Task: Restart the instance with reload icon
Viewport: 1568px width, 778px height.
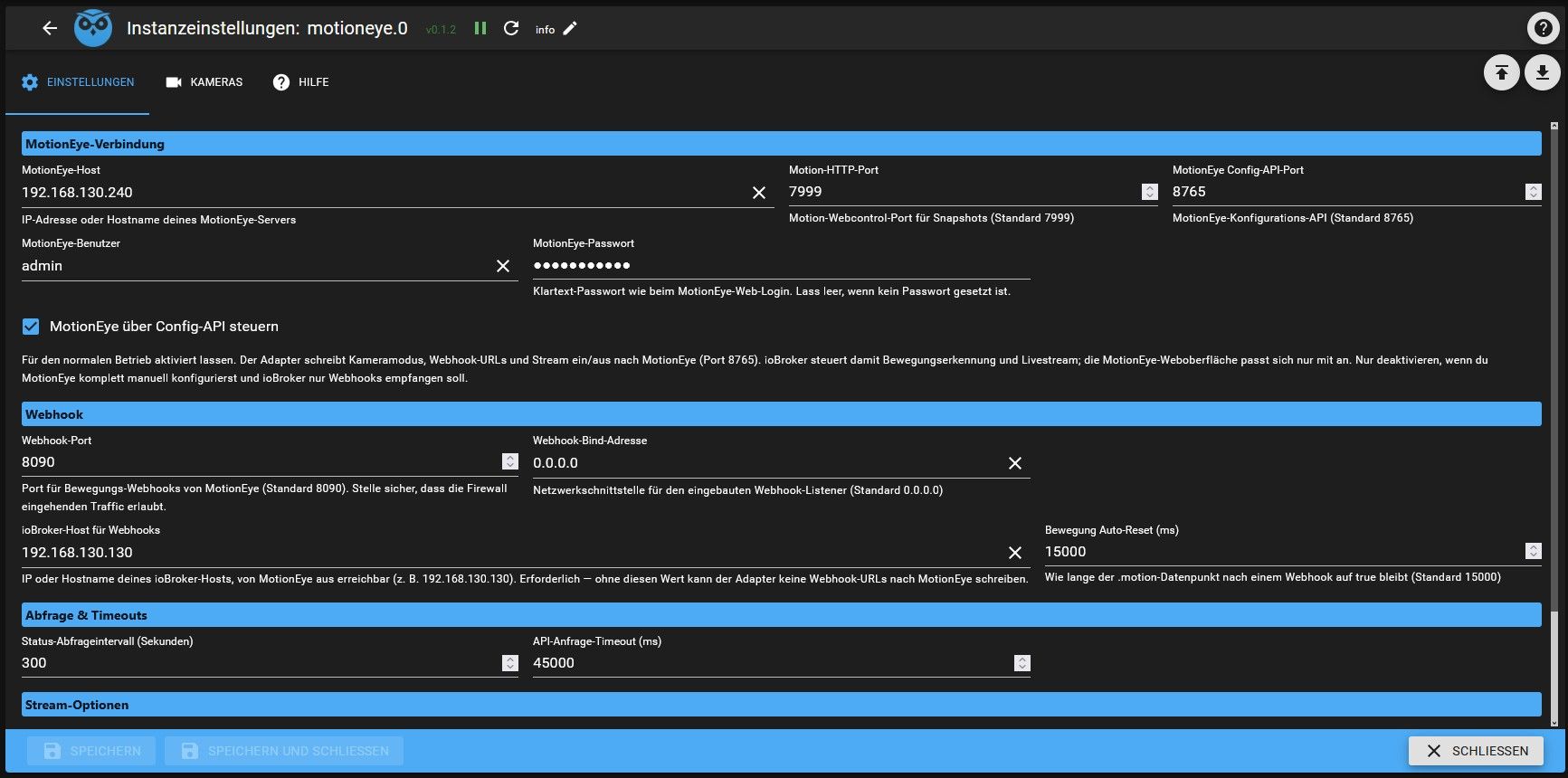Action: tap(511, 28)
